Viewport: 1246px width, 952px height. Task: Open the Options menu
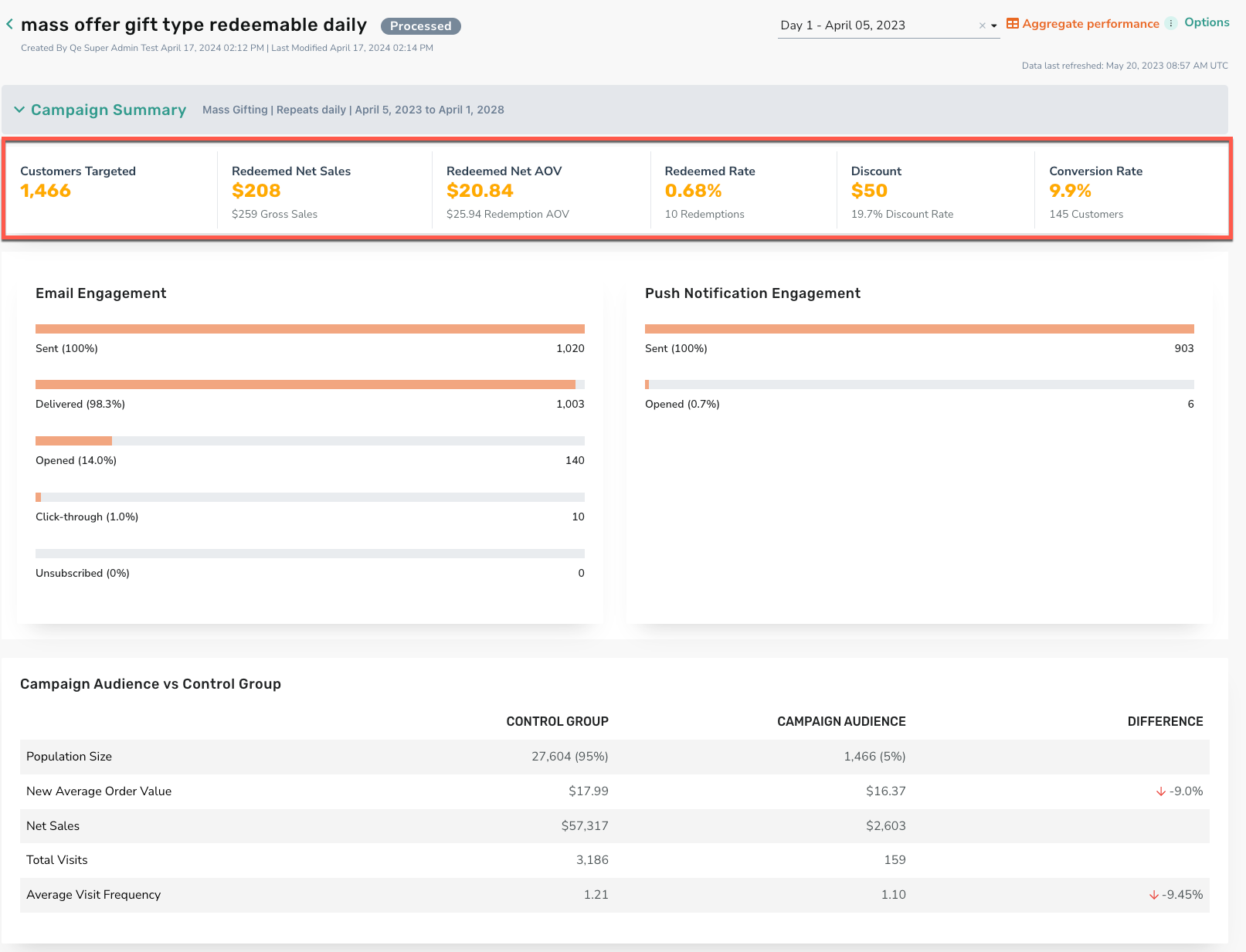1207,22
